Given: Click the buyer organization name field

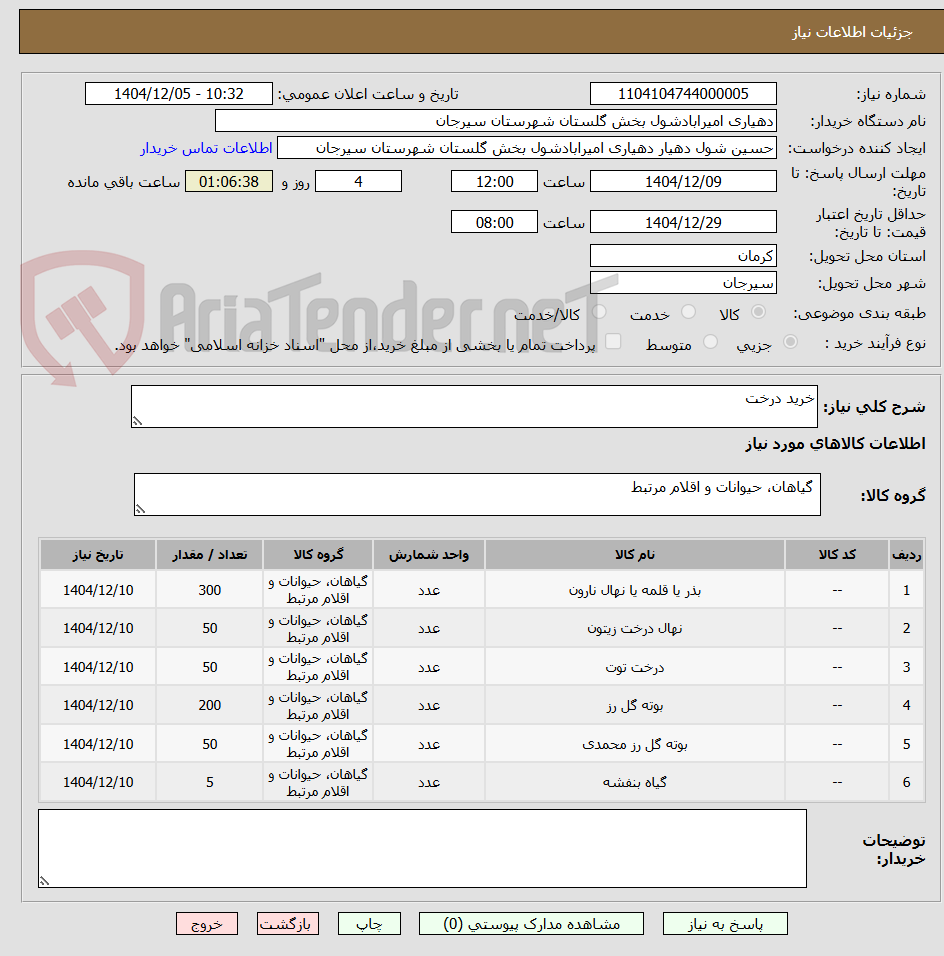Looking at the screenshot, I should pos(496,121).
